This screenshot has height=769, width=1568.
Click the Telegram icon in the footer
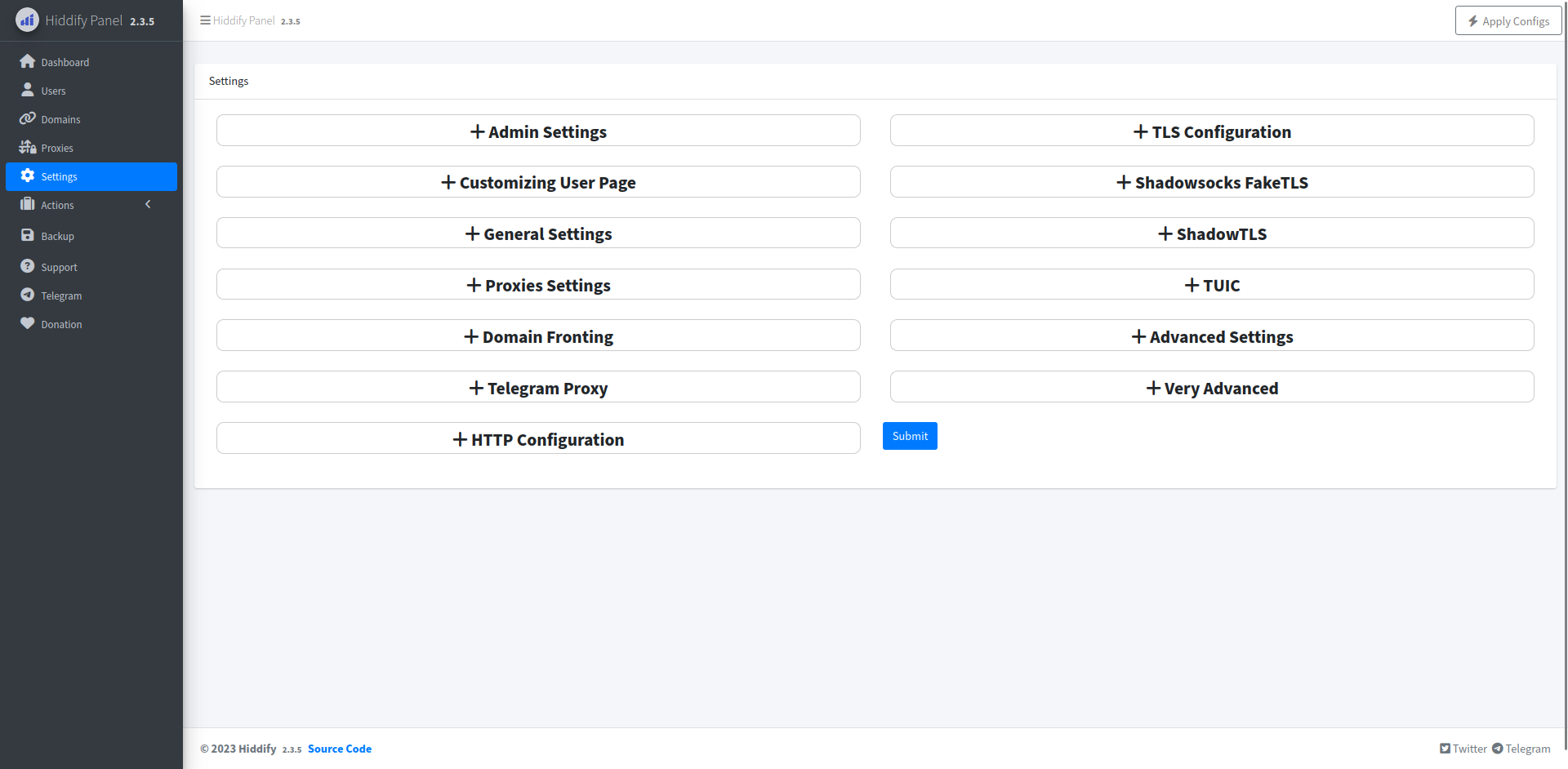pyautogui.click(x=1497, y=748)
